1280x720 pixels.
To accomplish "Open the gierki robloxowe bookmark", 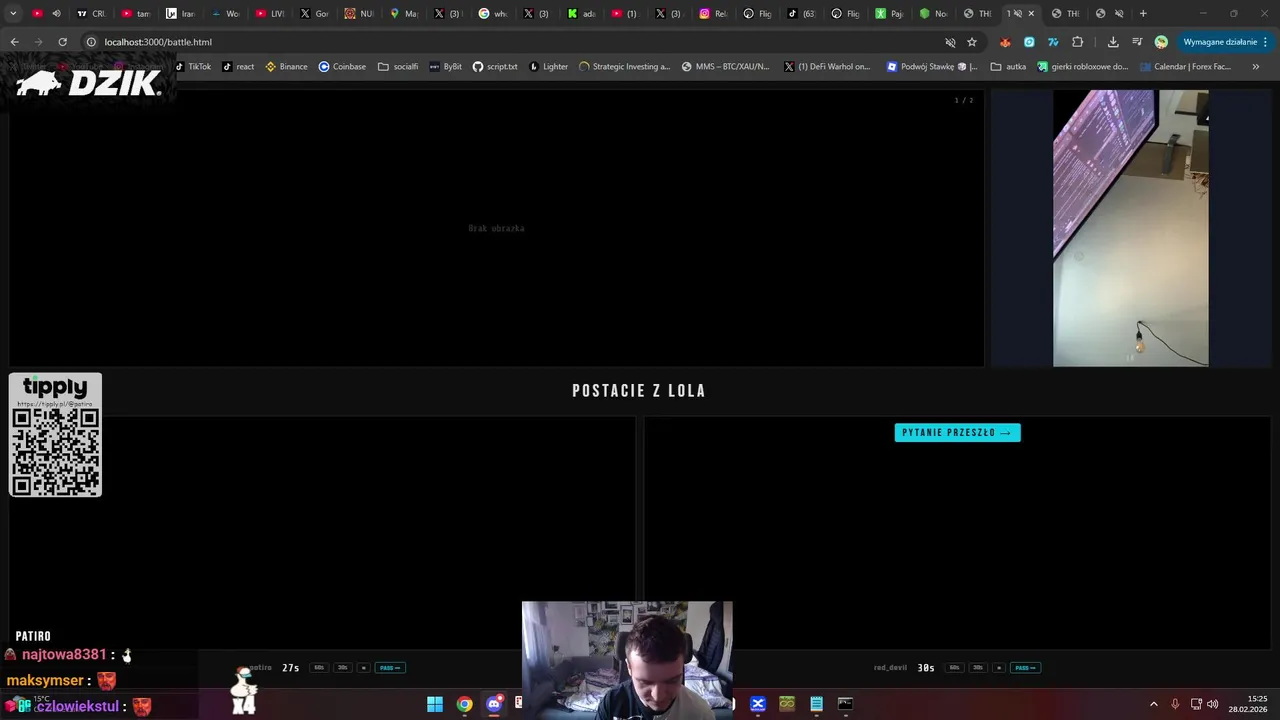I will [1083, 67].
